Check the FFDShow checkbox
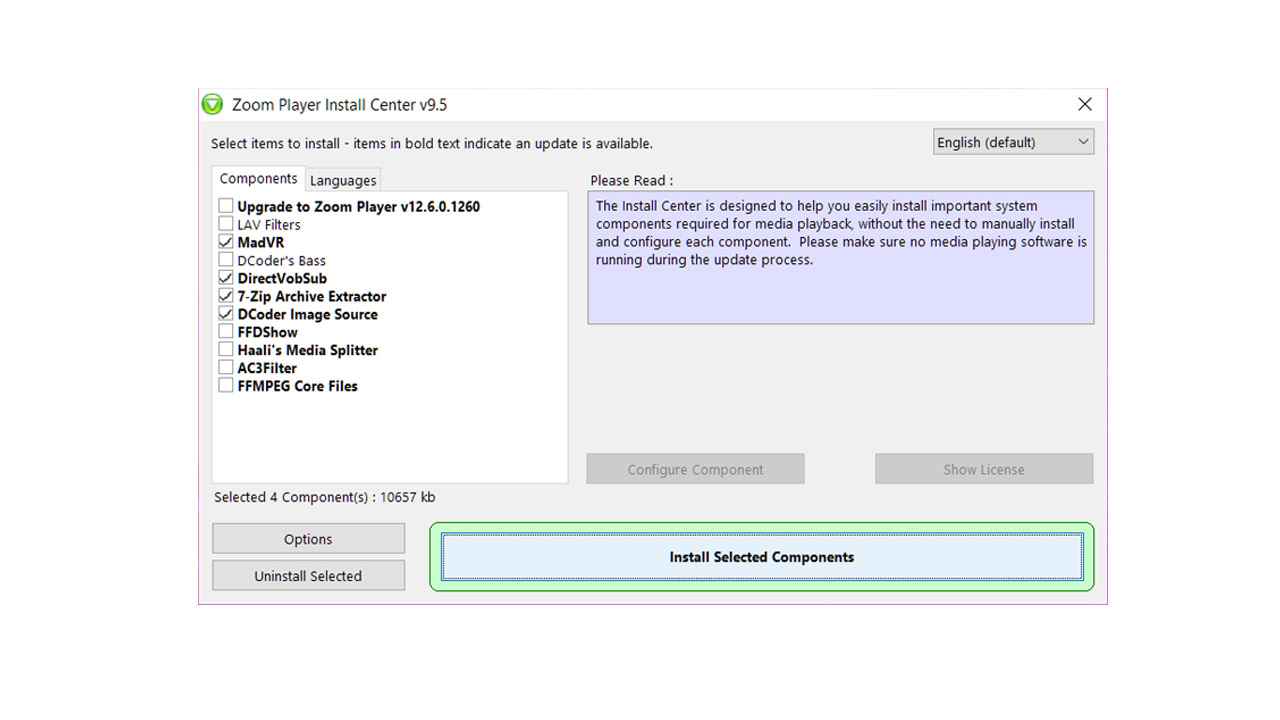The height and width of the screenshot is (720, 1280). pyautogui.click(x=226, y=332)
